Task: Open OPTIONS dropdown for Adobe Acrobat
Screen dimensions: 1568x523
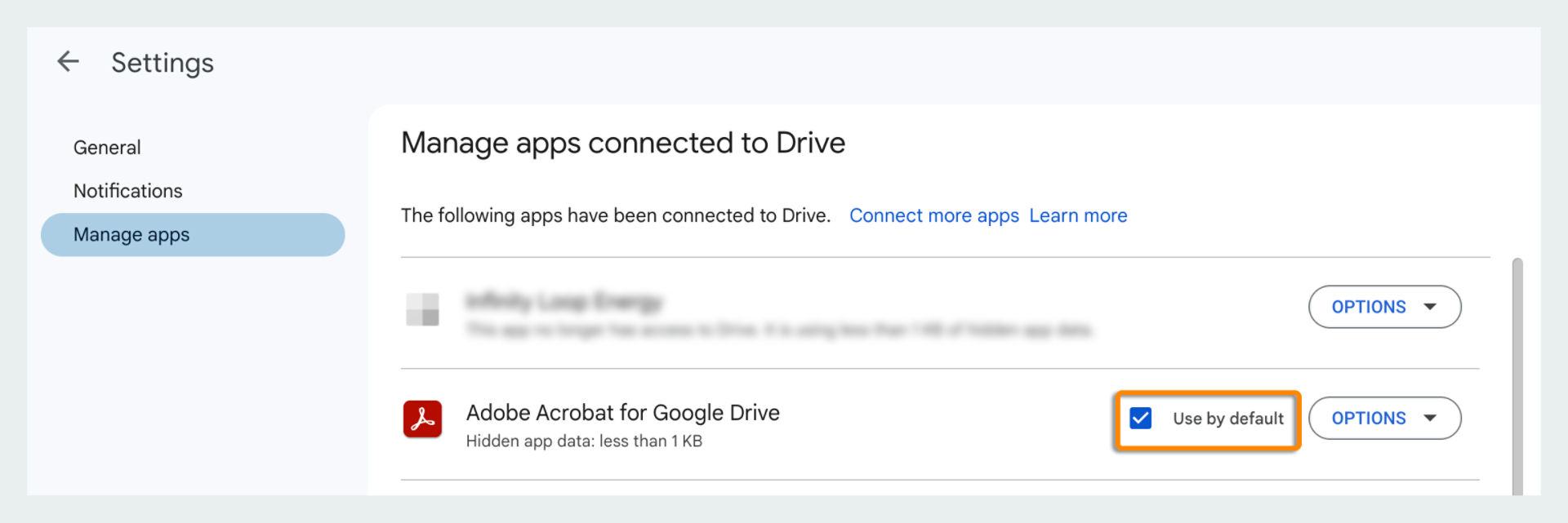Action: pyautogui.click(x=1384, y=419)
